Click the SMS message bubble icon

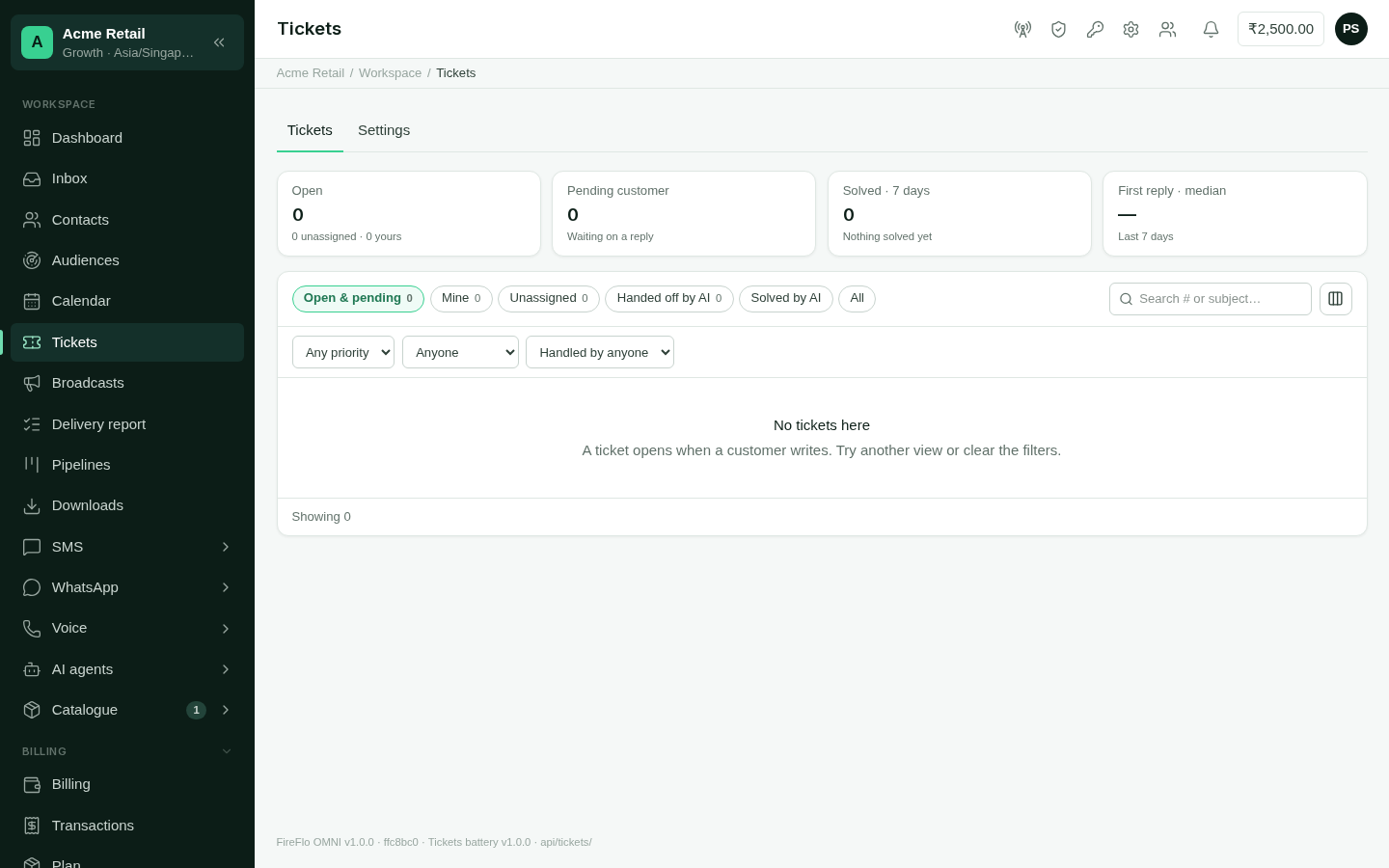click(x=32, y=547)
